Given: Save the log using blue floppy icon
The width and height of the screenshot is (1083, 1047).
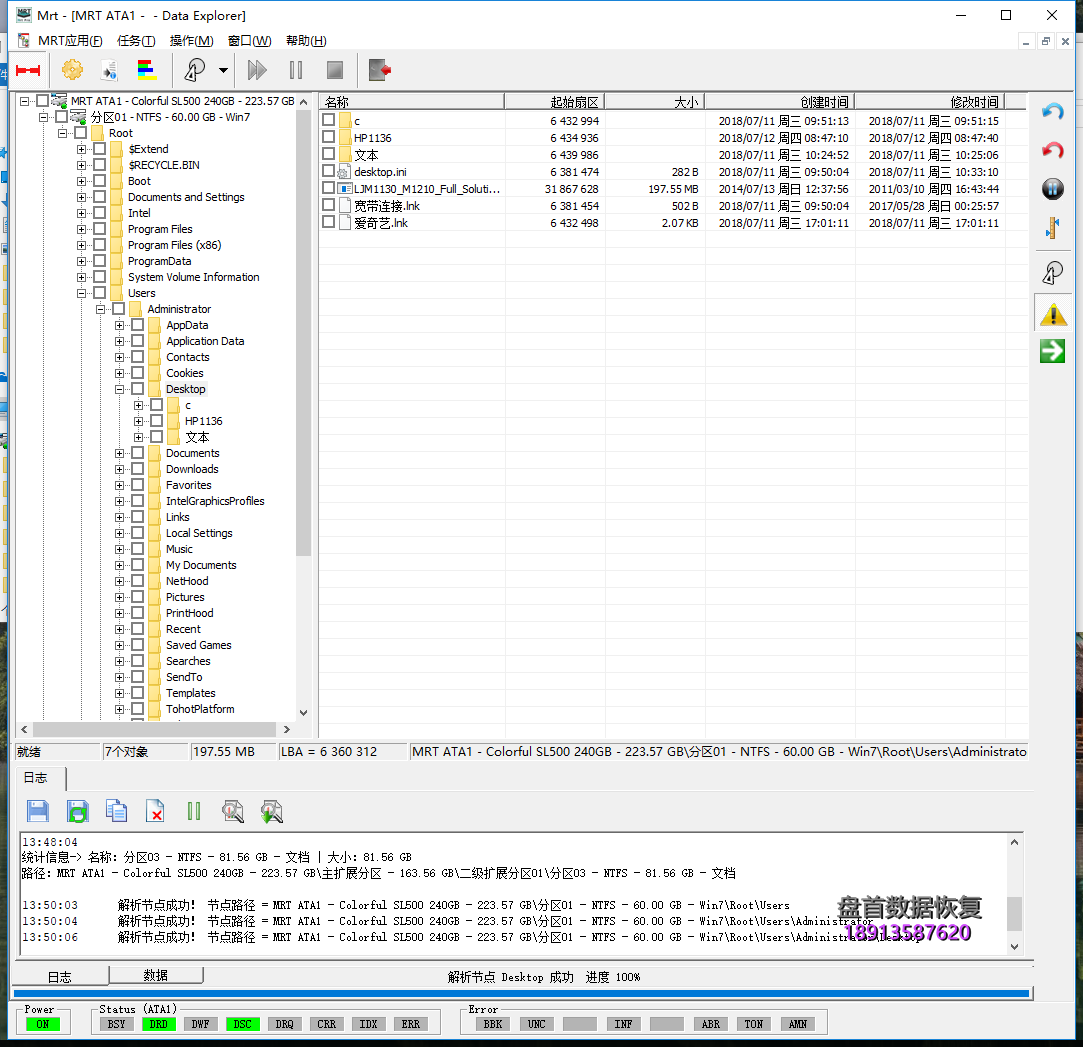Looking at the screenshot, I should click(x=38, y=811).
